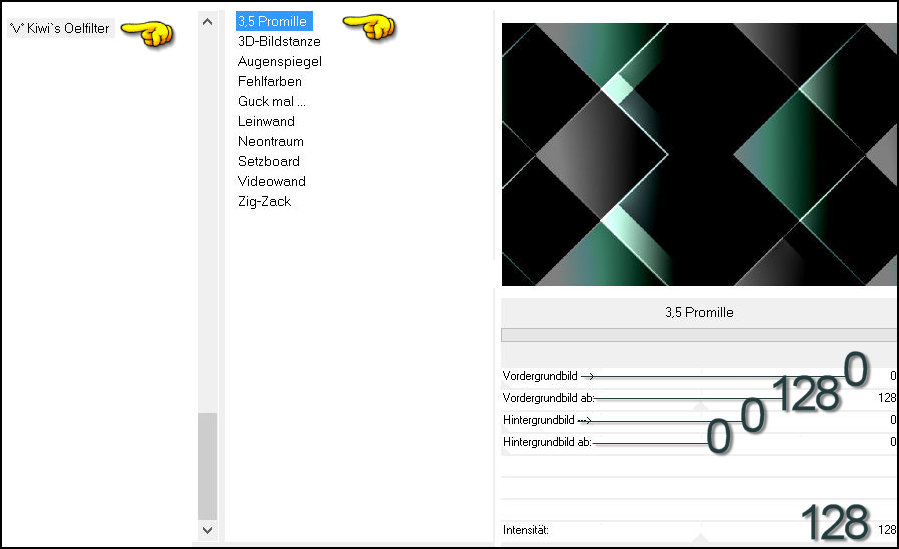Click the progress bar below filter title
This screenshot has height=549, width=899.
tap(699, 335)
